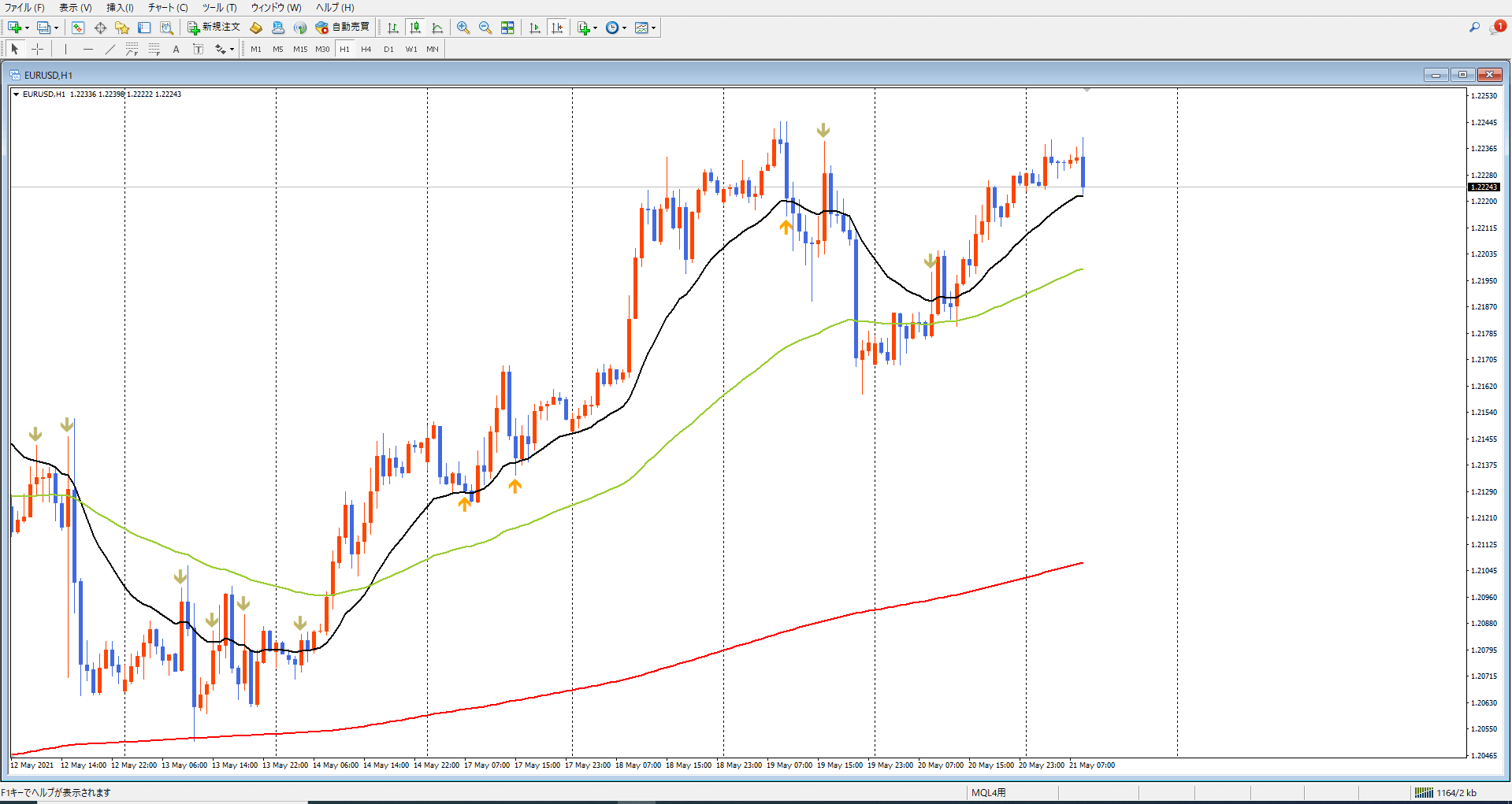Select the D1 timeframe button
Image resolution: width=1512 pixels, height=804 pixels.
(x=388, y=49)
